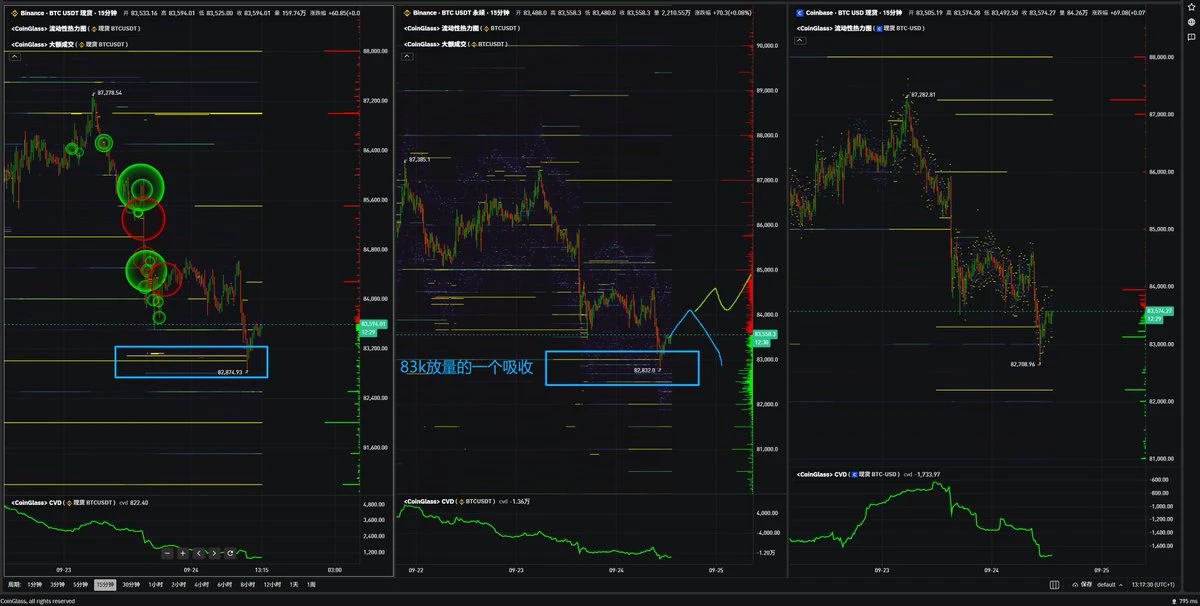Screen dimensions: 1200x606
Task: Select the 1分钟 timeframe
Action: pos(35,585)
